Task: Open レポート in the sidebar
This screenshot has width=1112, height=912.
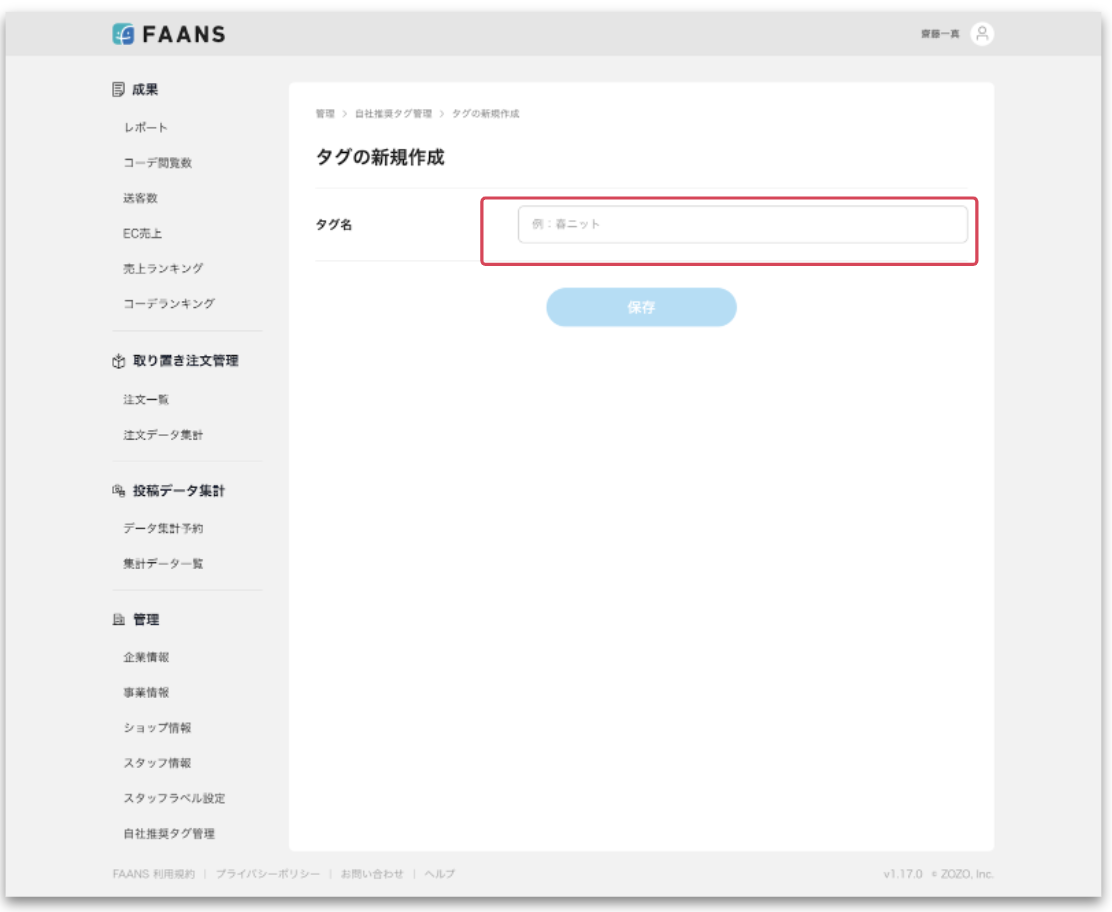Action: click(146, 128)
